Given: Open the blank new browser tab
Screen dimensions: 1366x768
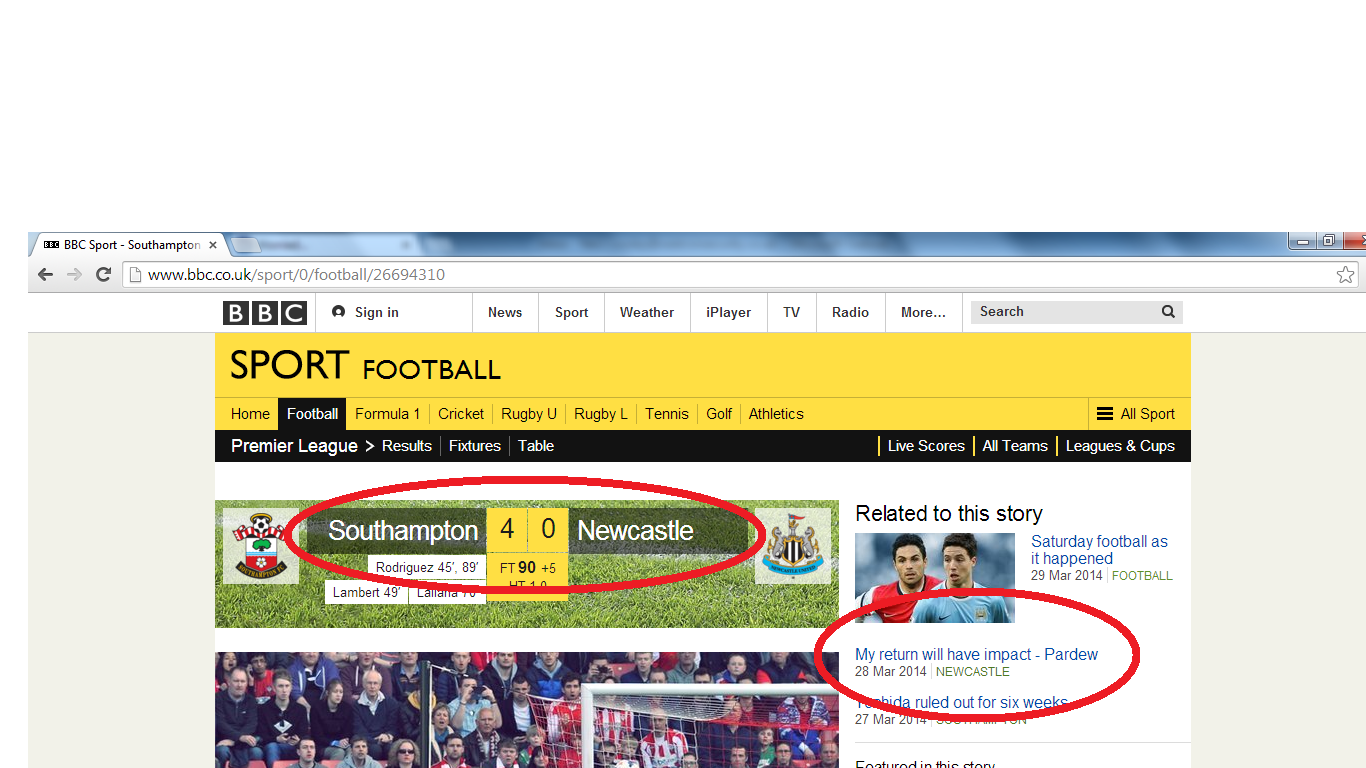Looking at the screenshot, I should (246, 245).
